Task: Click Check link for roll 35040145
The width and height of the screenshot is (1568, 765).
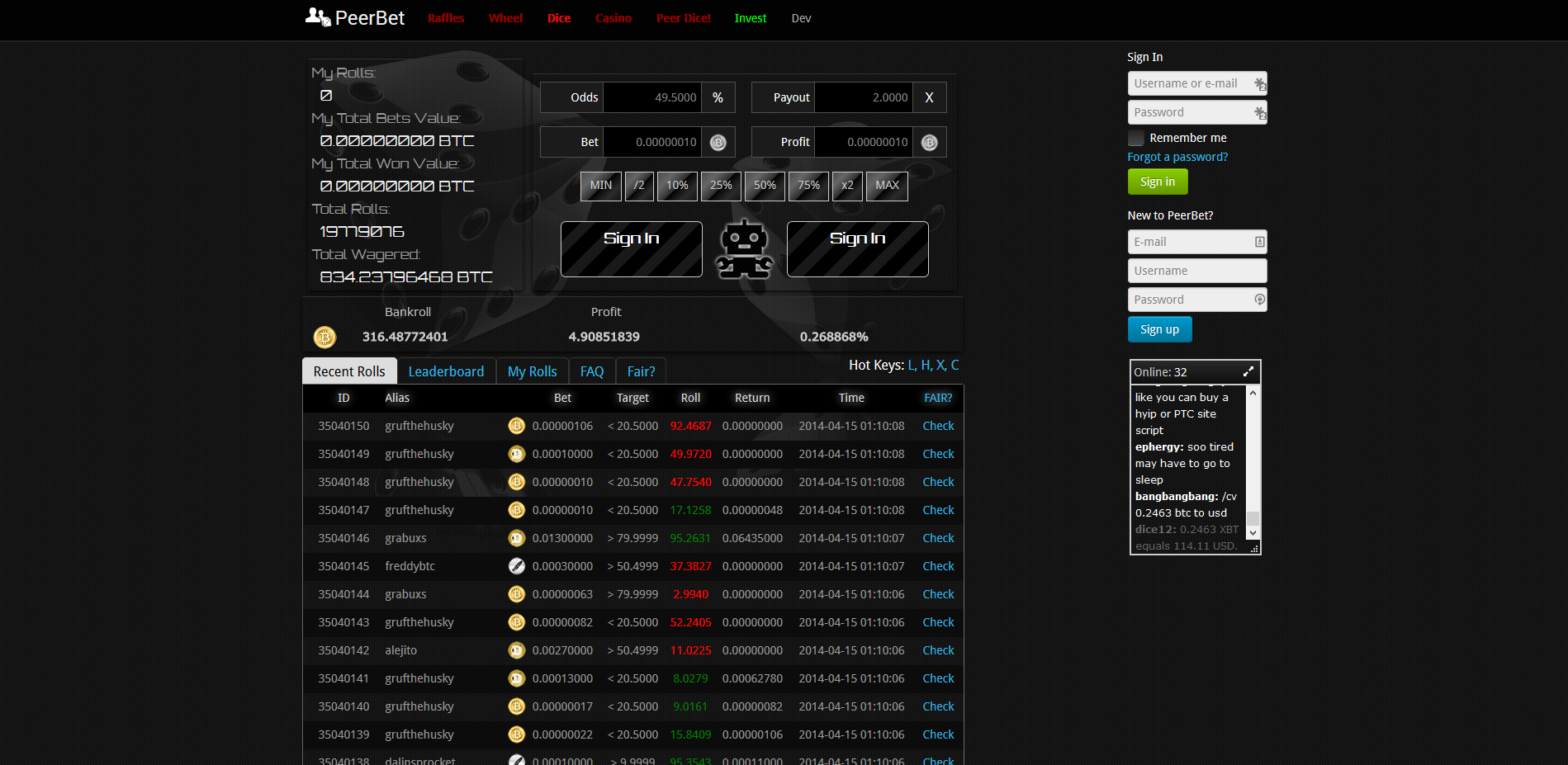Action: pos(938,566)
